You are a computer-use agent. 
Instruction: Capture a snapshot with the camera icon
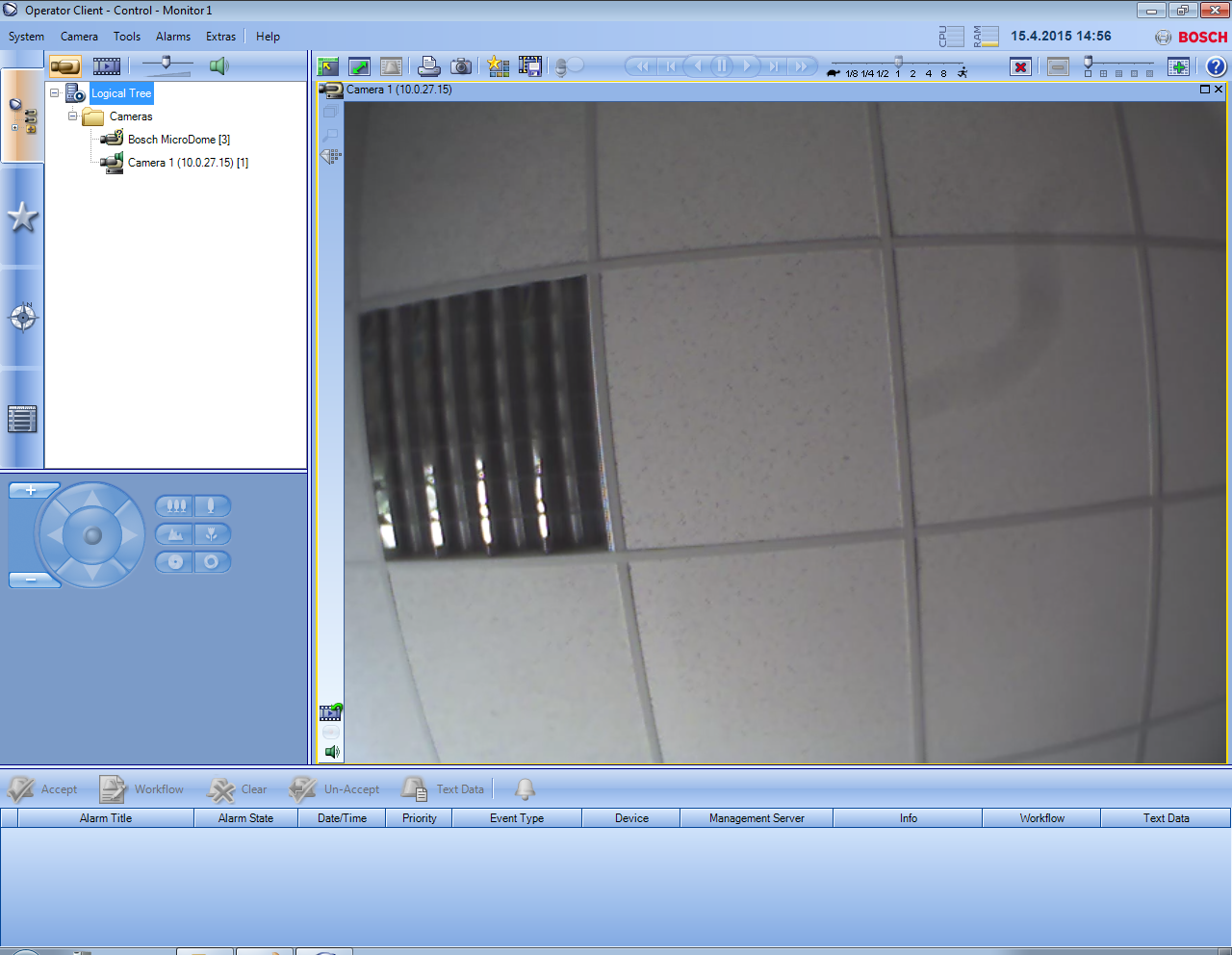462,66
